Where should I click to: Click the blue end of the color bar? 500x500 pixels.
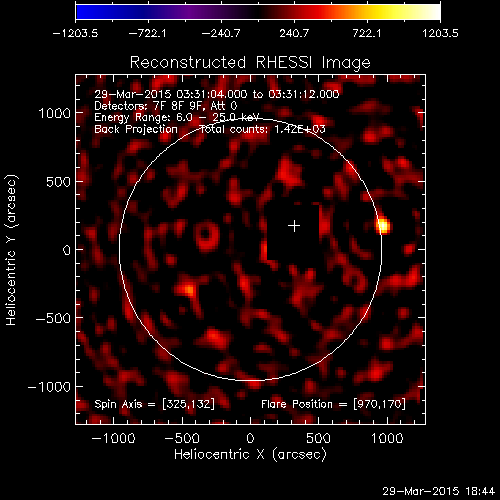tap(83, 12)
